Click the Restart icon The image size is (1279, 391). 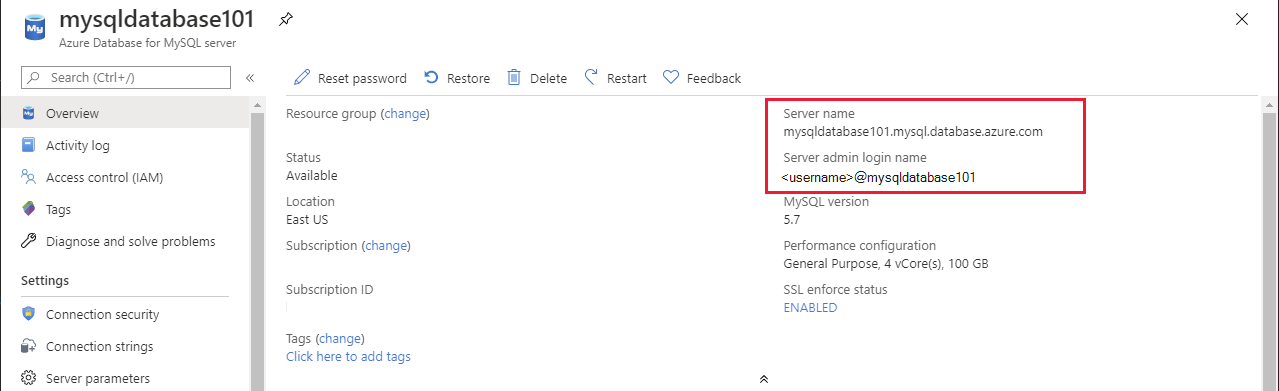coord(591,77)
